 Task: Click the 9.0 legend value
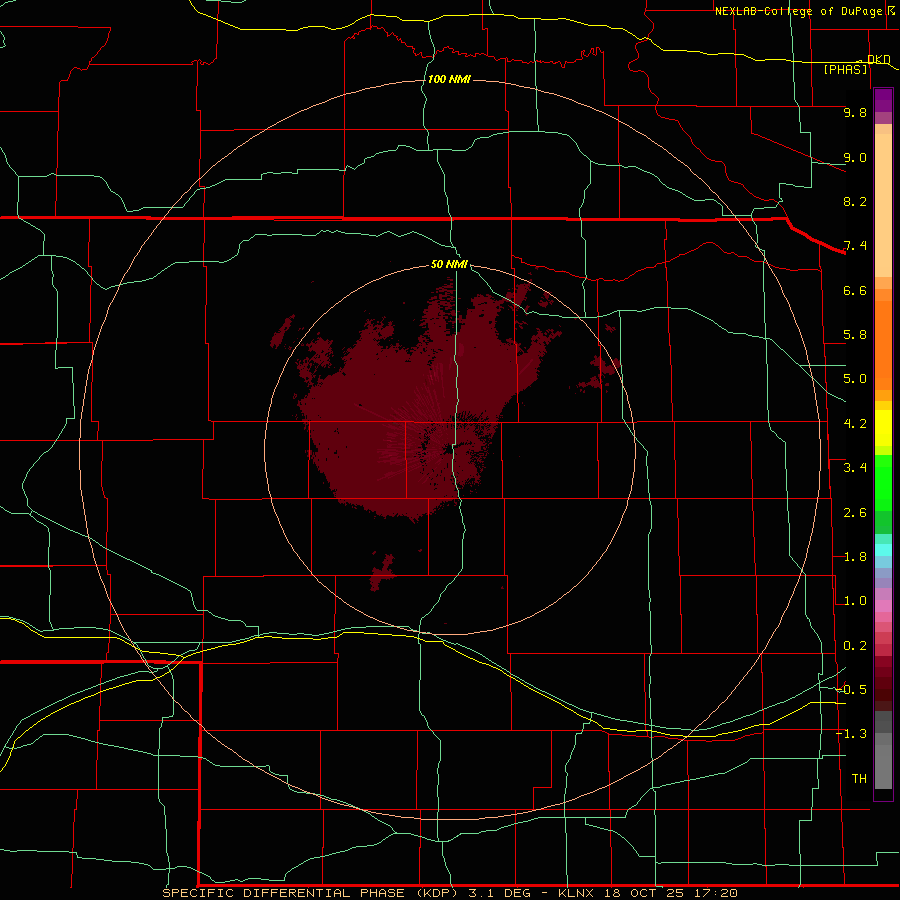855,157
